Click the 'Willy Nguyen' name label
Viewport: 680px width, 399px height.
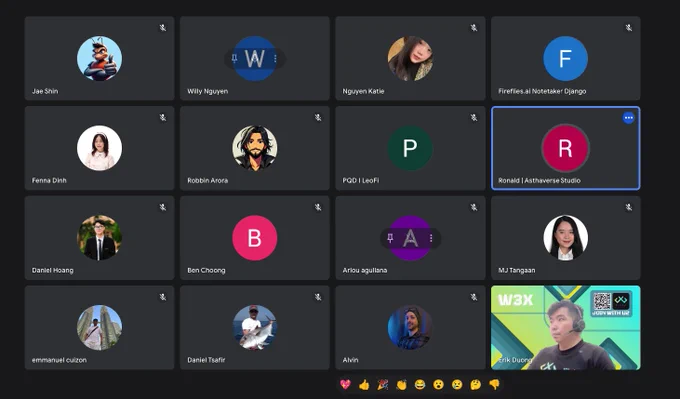coord(207,91)
